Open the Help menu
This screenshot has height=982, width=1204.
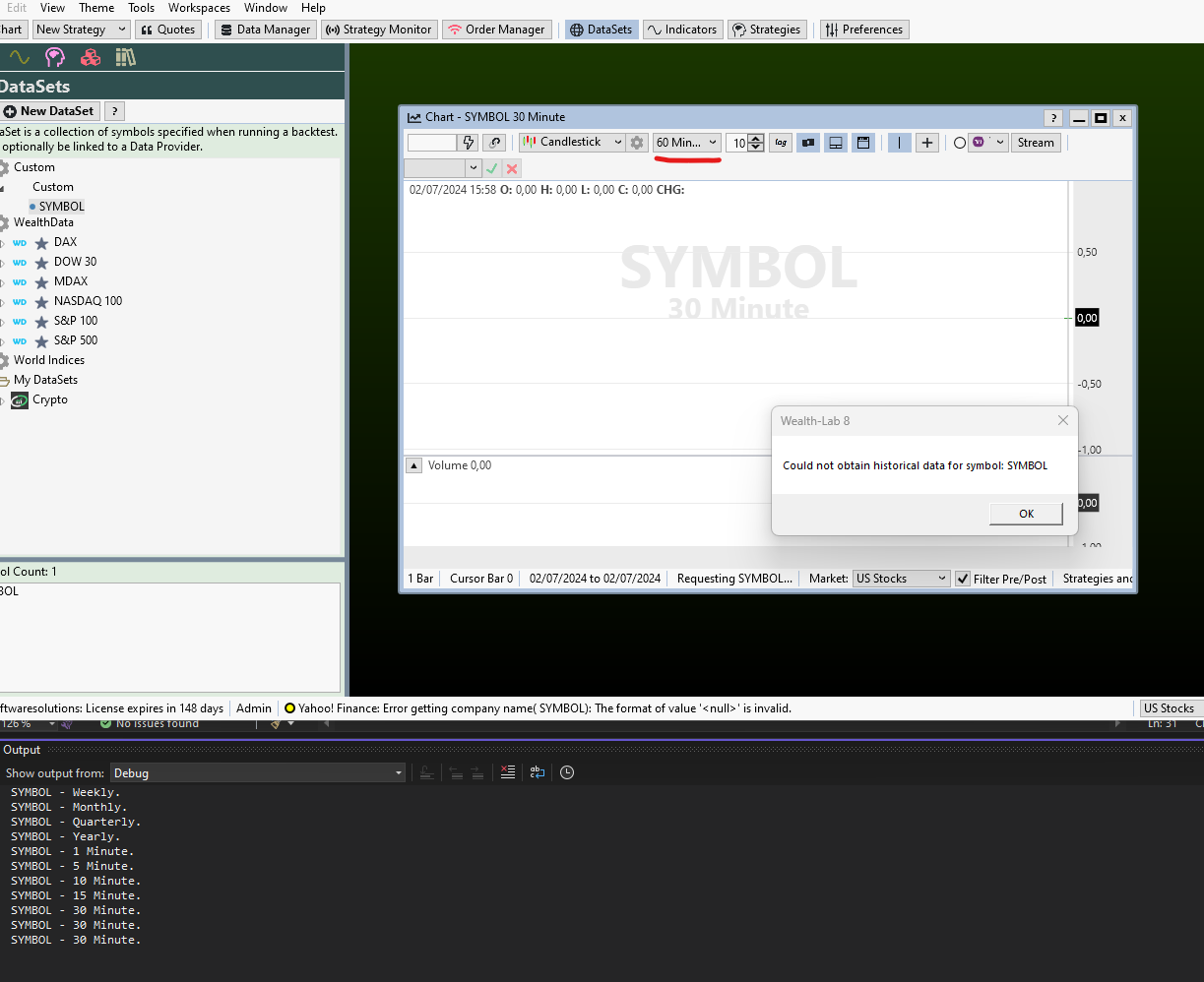(x=313, y=8)
